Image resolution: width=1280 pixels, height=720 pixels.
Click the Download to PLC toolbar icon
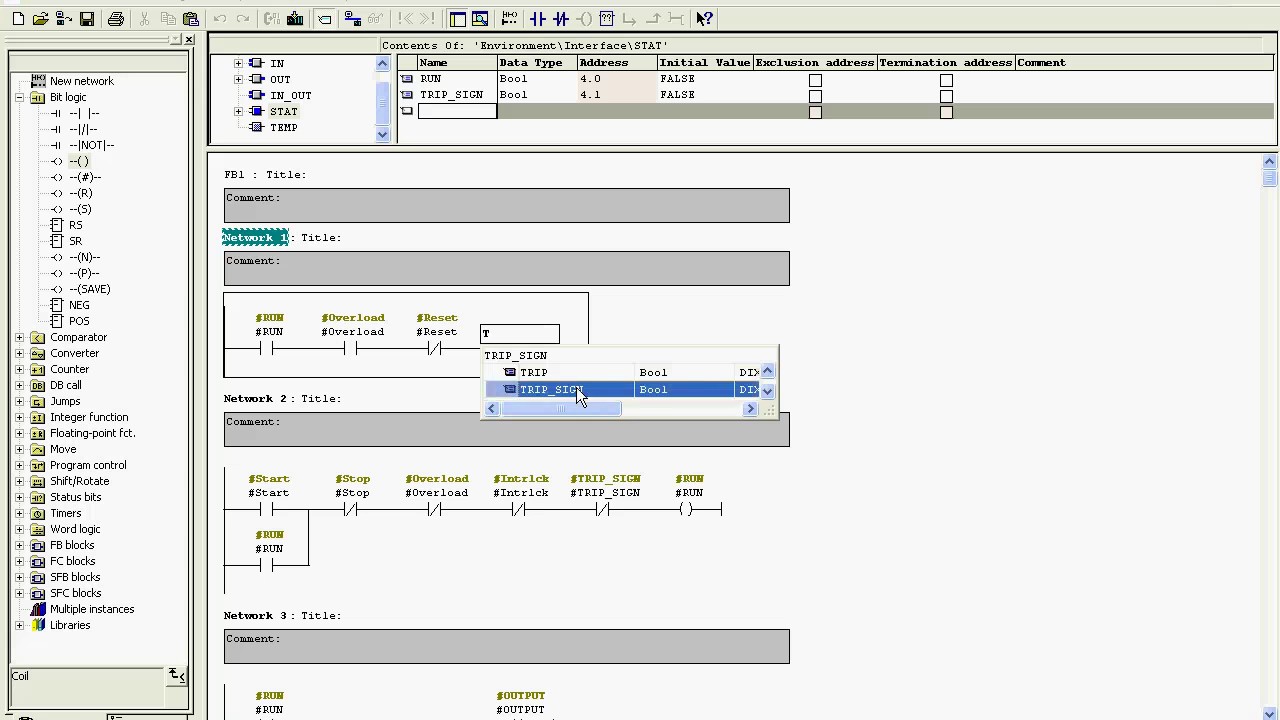[295, 19]
